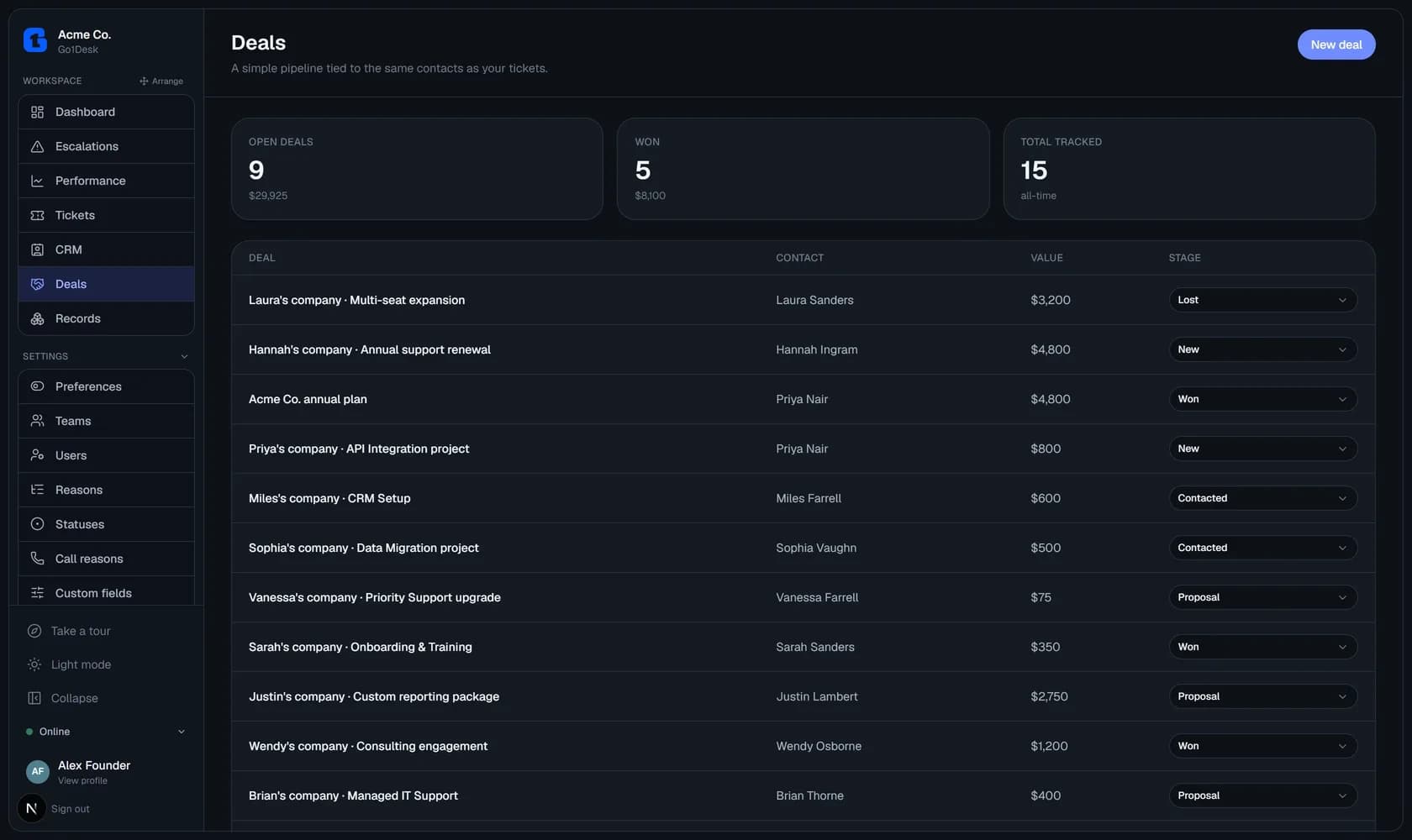Image resolution: width=1412 pixels, height=840 pixels.
Task: Open View profile link
Action: (x=82, y=780)
